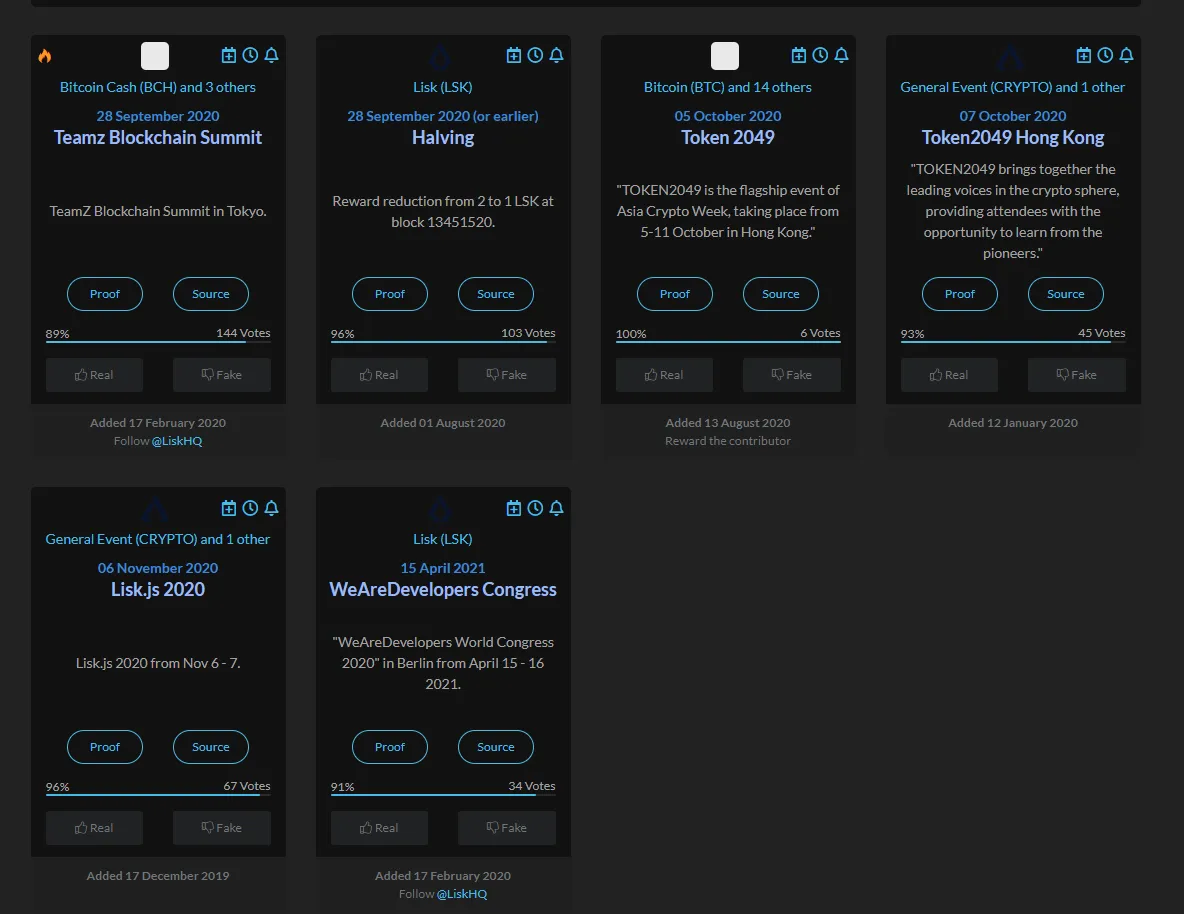The width and height of the screenshot is (1184, 914).
Task: Open the Lisk (LSK) link on Halving card
Action: pyautogui.click(x=442, y=87)
